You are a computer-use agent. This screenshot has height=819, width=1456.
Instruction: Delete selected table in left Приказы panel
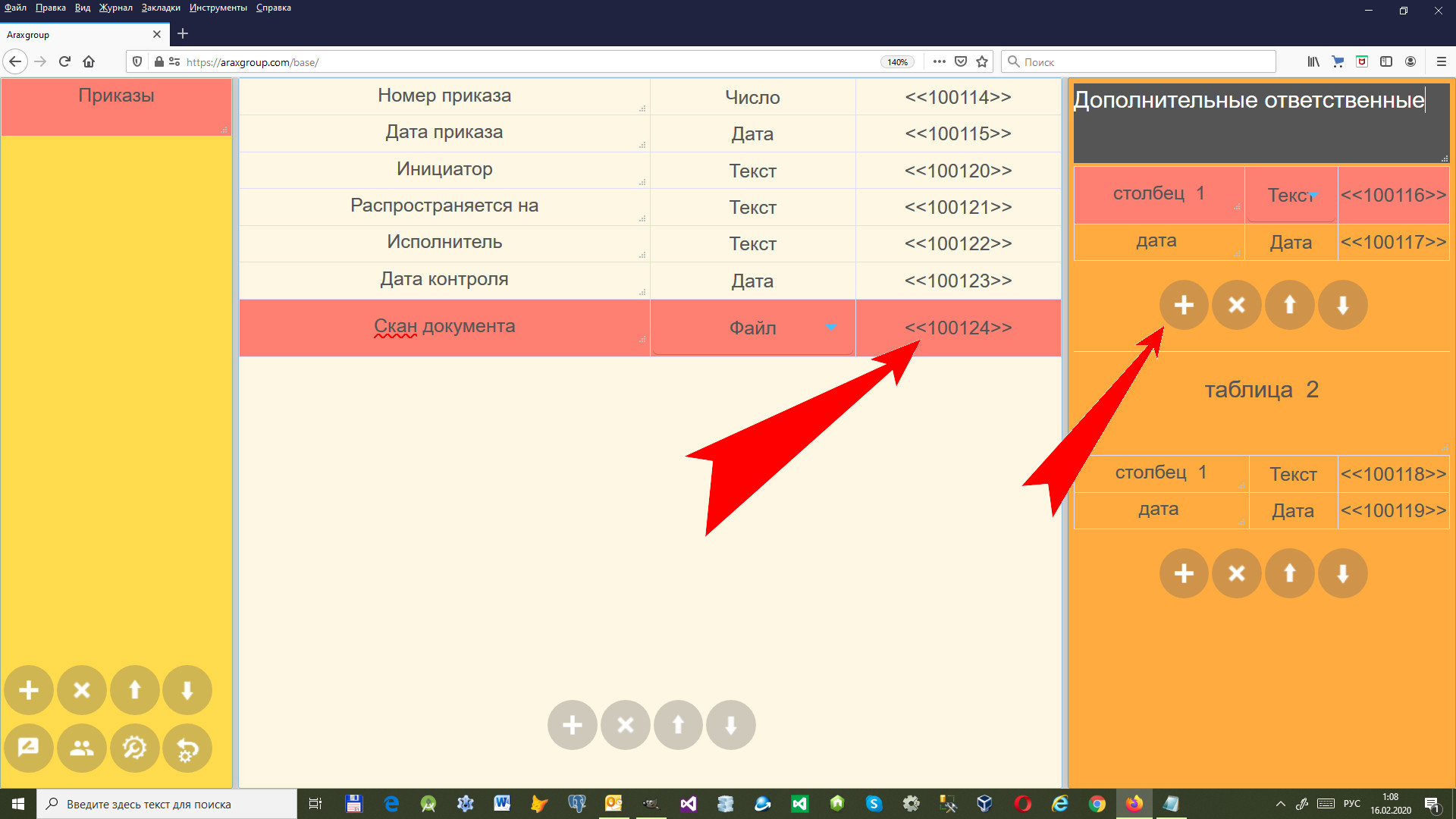(x=82, y=690)
